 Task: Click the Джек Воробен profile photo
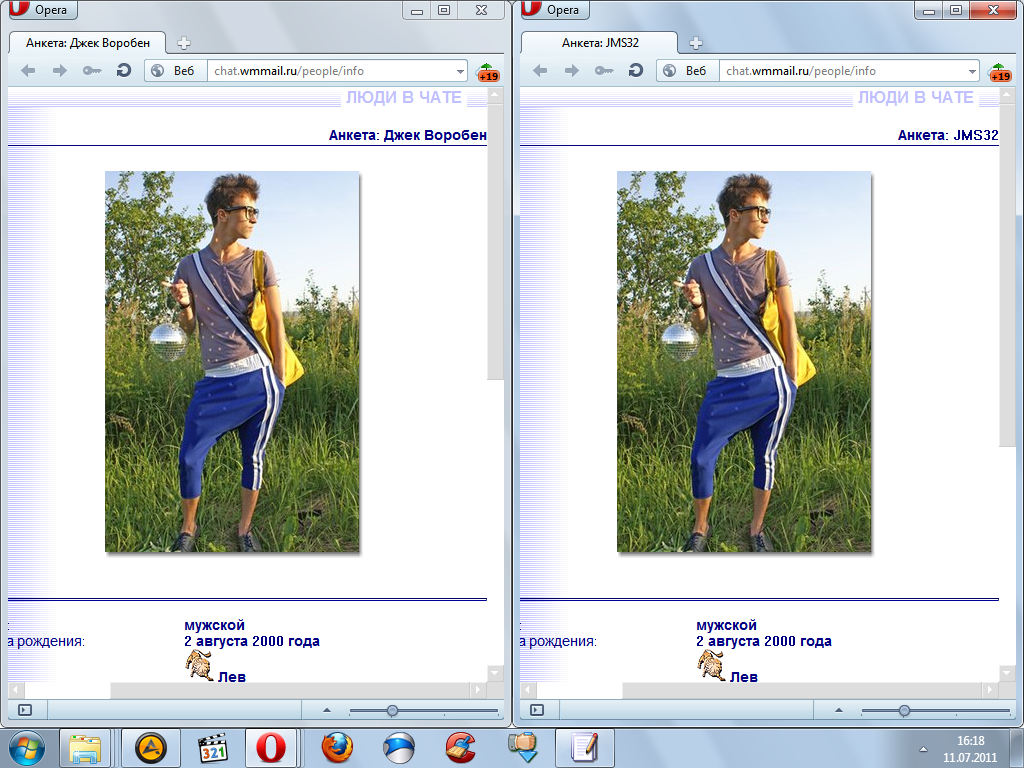coord(232,362)
